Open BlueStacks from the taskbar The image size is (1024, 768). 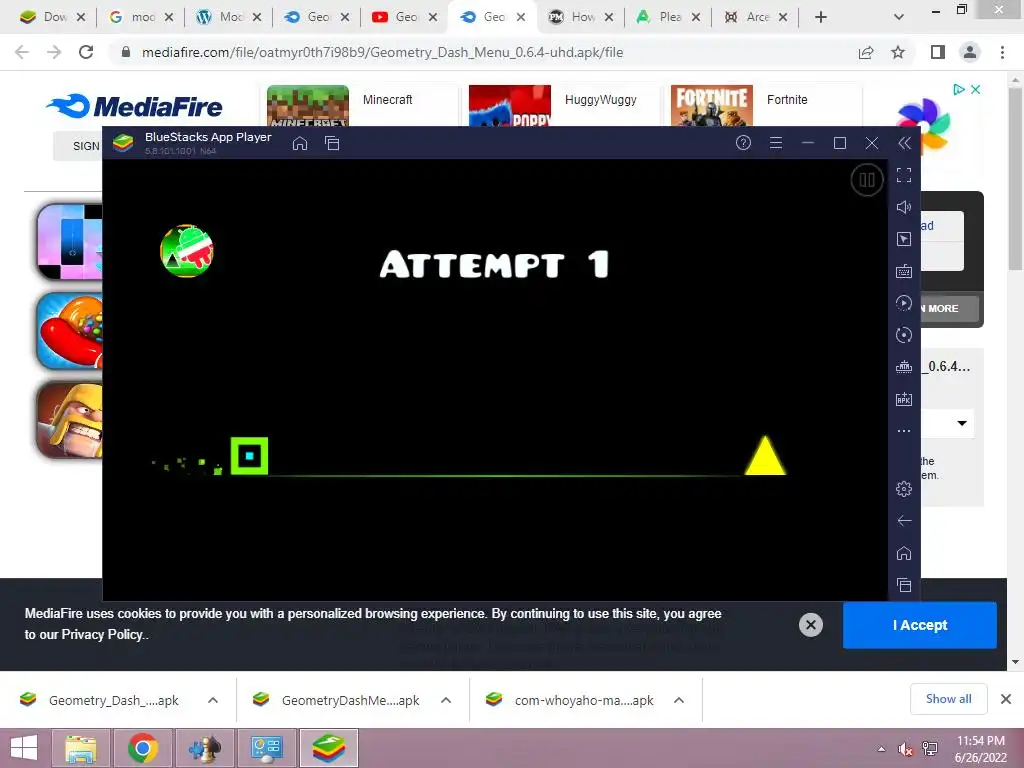[x=328, y=748]
